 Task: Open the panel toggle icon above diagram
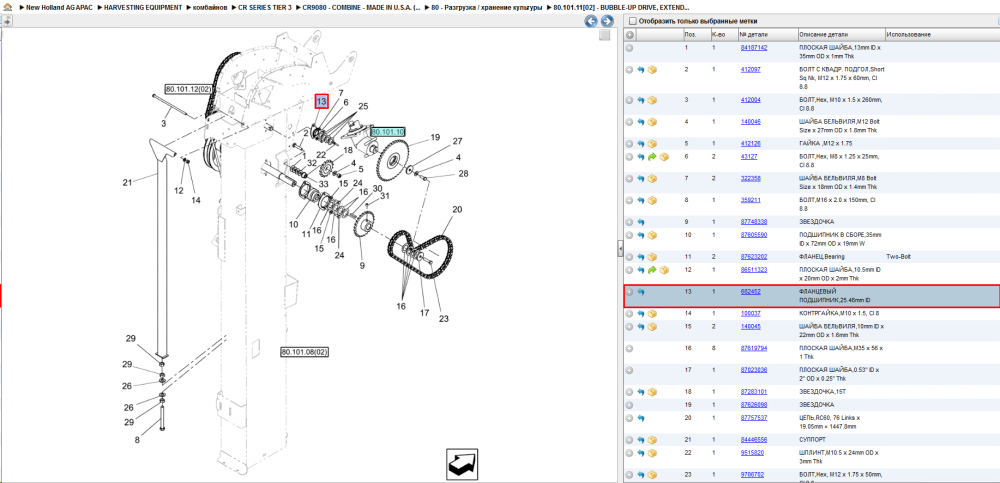click(x=6, y=21)
